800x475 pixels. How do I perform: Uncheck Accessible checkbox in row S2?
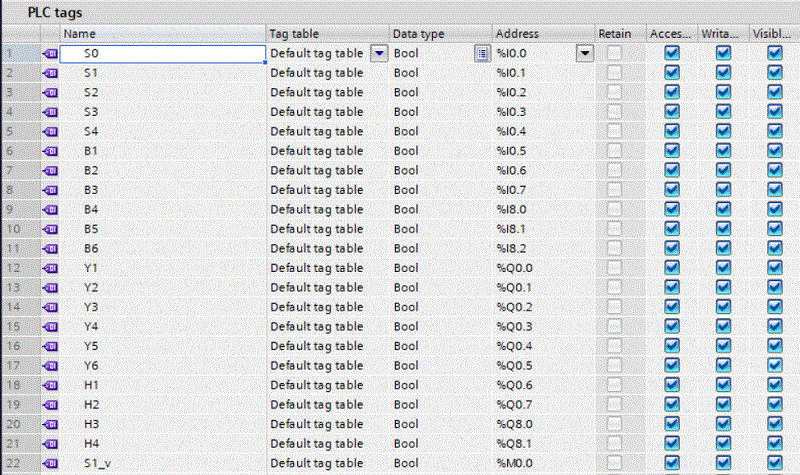pyautogui.click(x=672, y=92)
